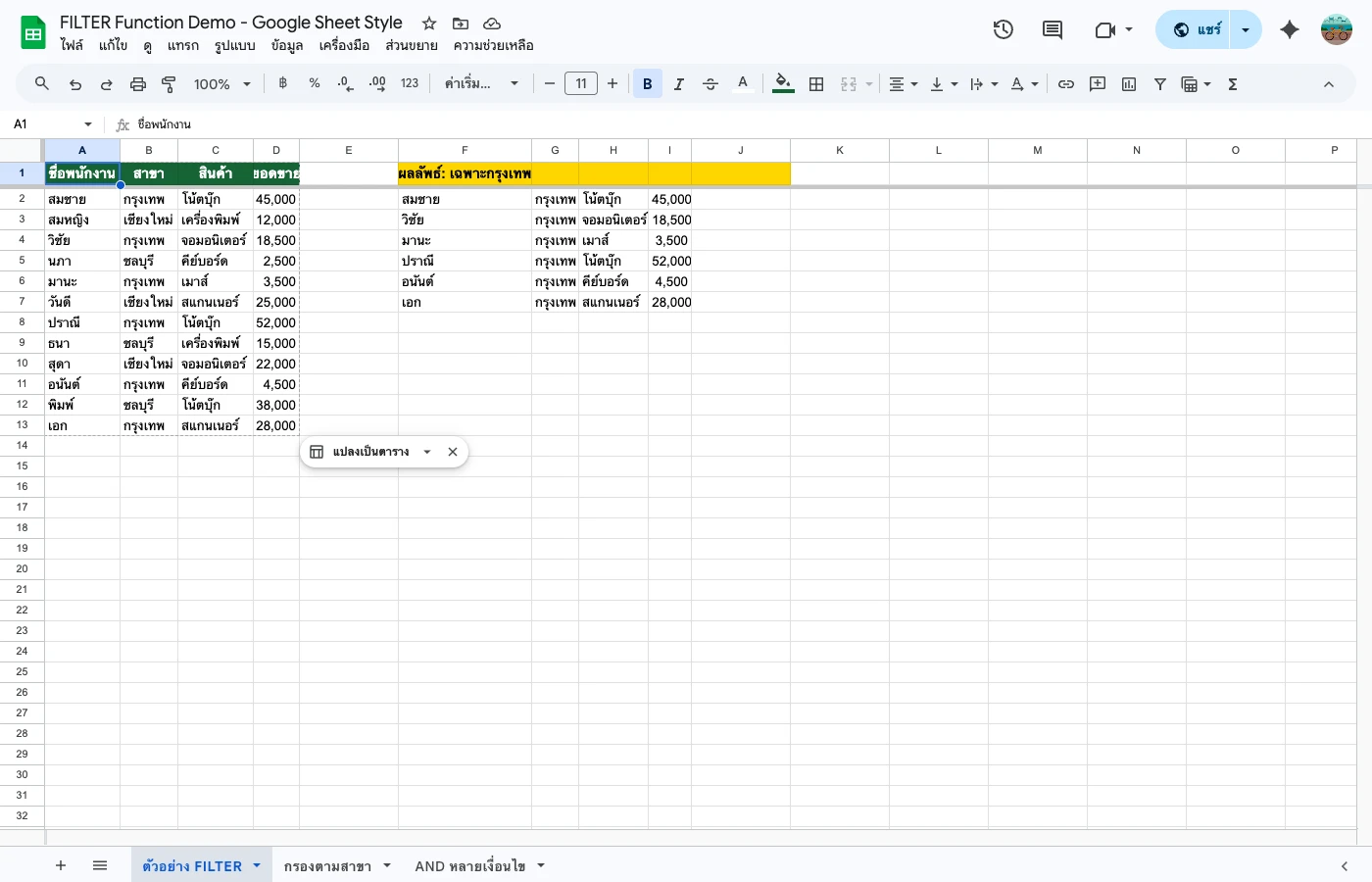Toggle italic formatting
Screen dimensions: 1372x882
pos(678,84)
